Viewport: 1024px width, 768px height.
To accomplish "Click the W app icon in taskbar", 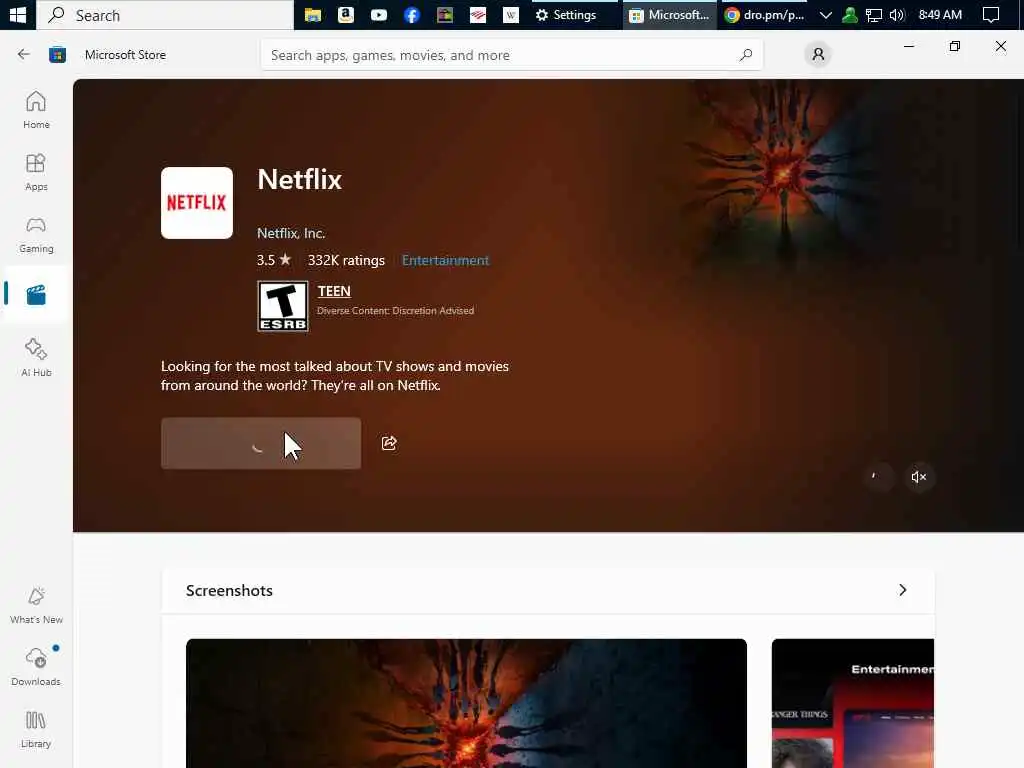I will click(511, 14).
